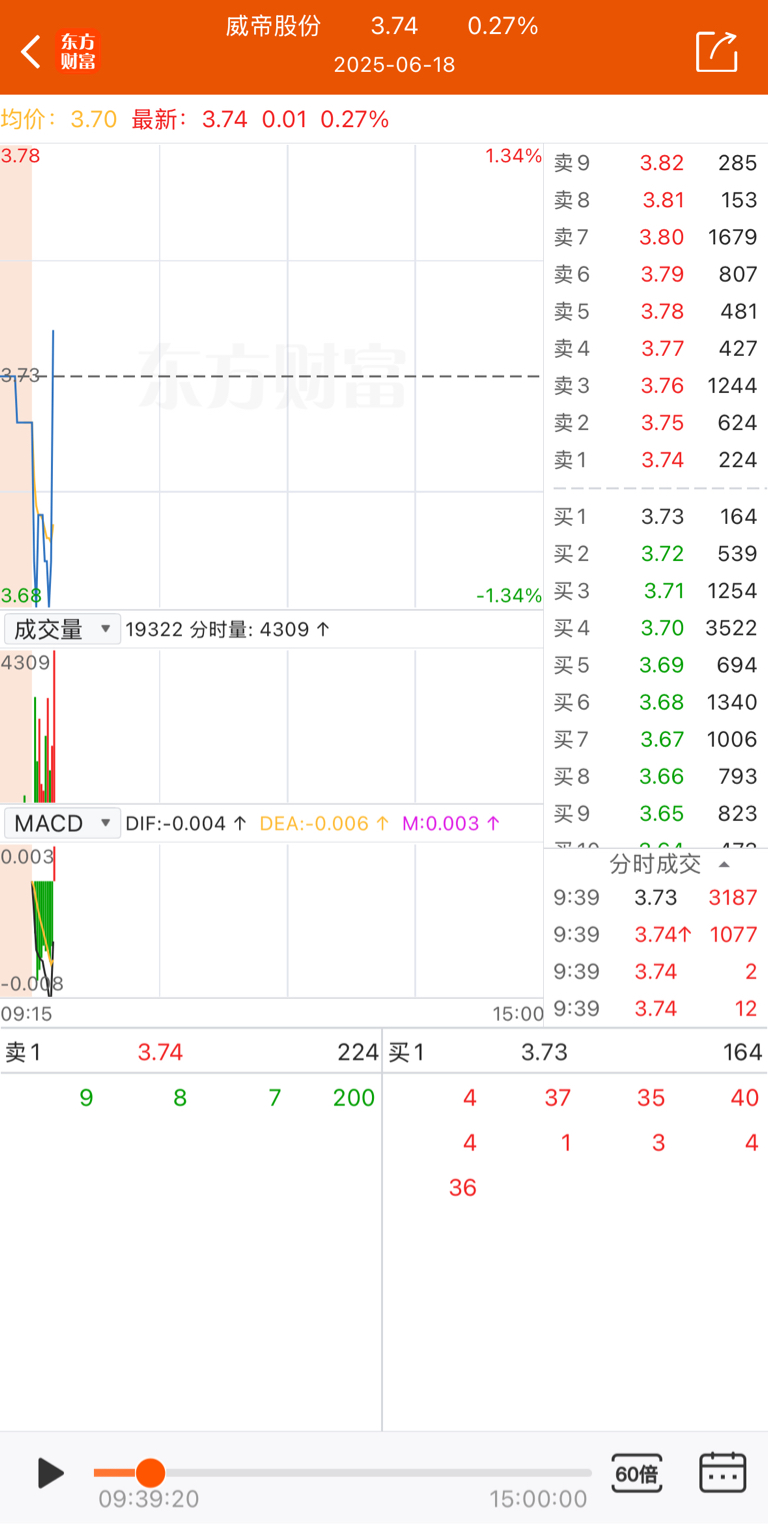
Task: Tap the 2025-06-18 date in header
Action: [394, 65]
